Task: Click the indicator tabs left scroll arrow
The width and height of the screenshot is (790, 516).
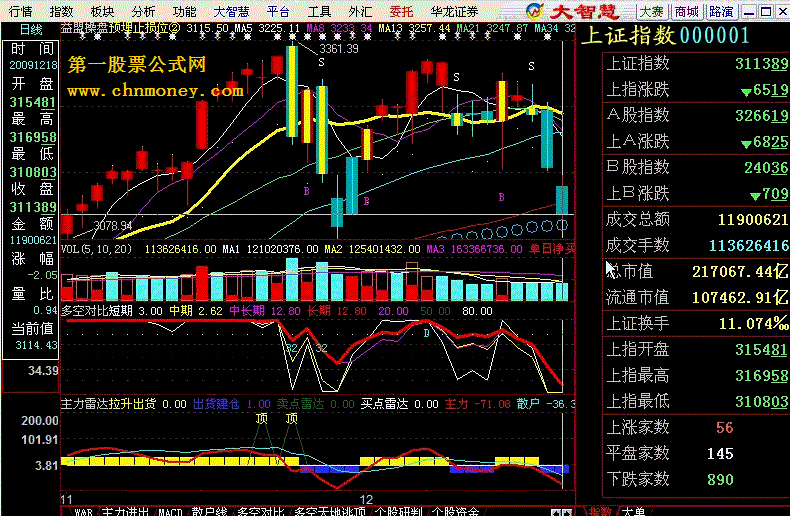Action: click(x=556, y=512)
